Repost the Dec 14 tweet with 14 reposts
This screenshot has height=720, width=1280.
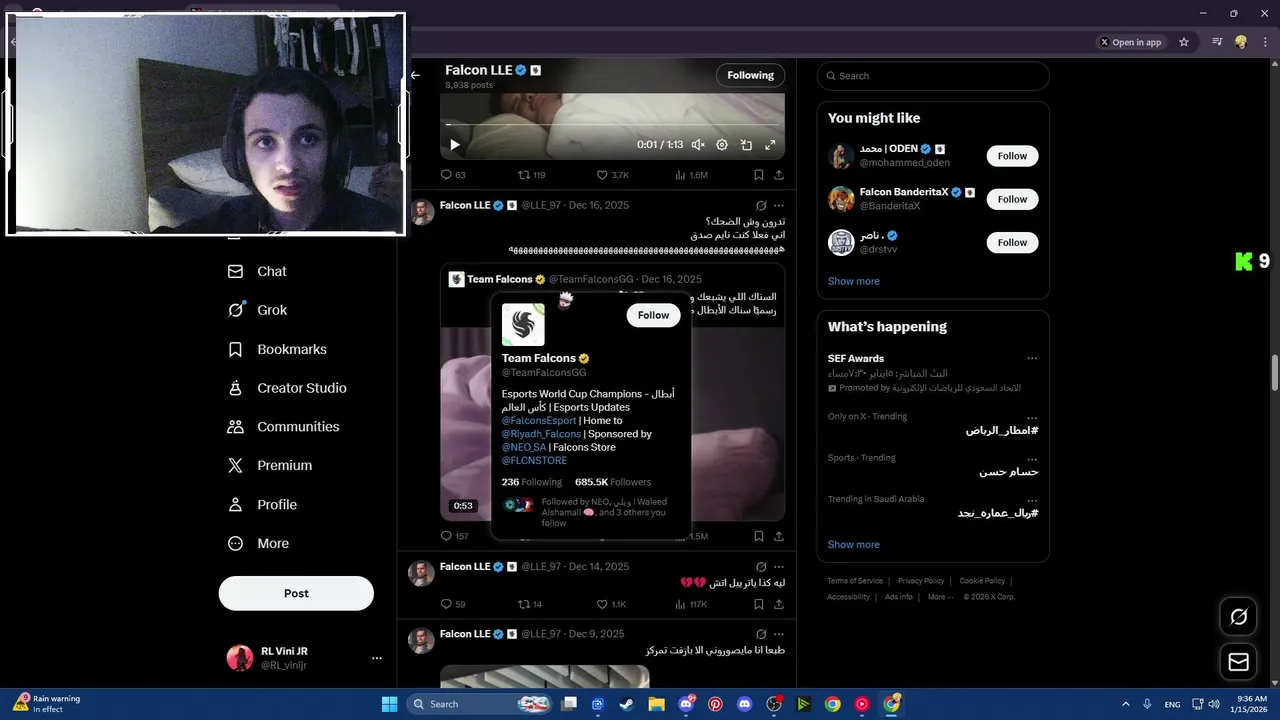pos(530,604)
